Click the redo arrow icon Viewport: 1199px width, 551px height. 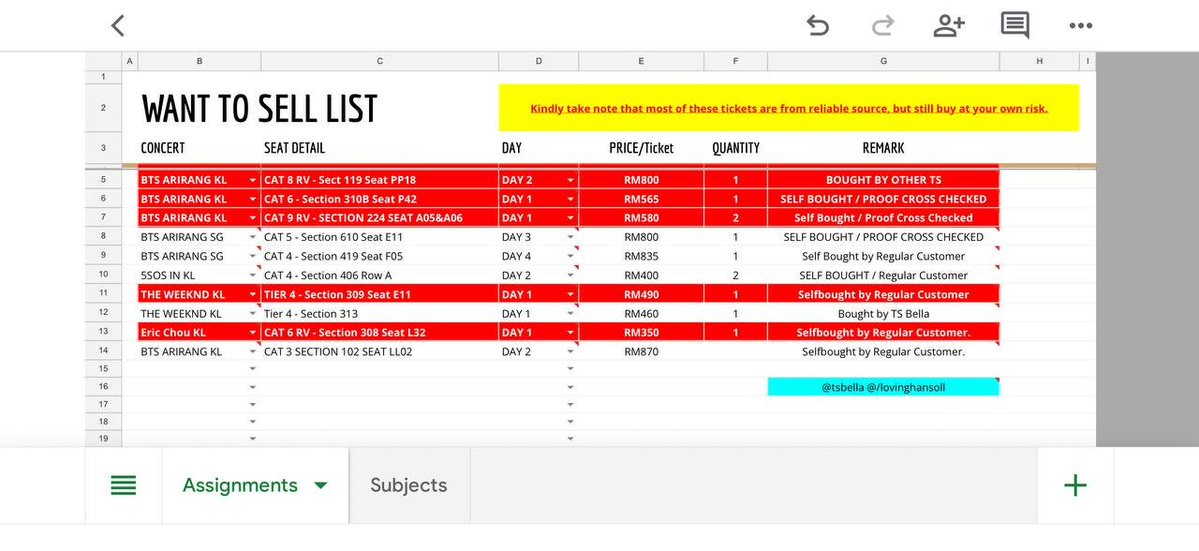coord(883,25)
